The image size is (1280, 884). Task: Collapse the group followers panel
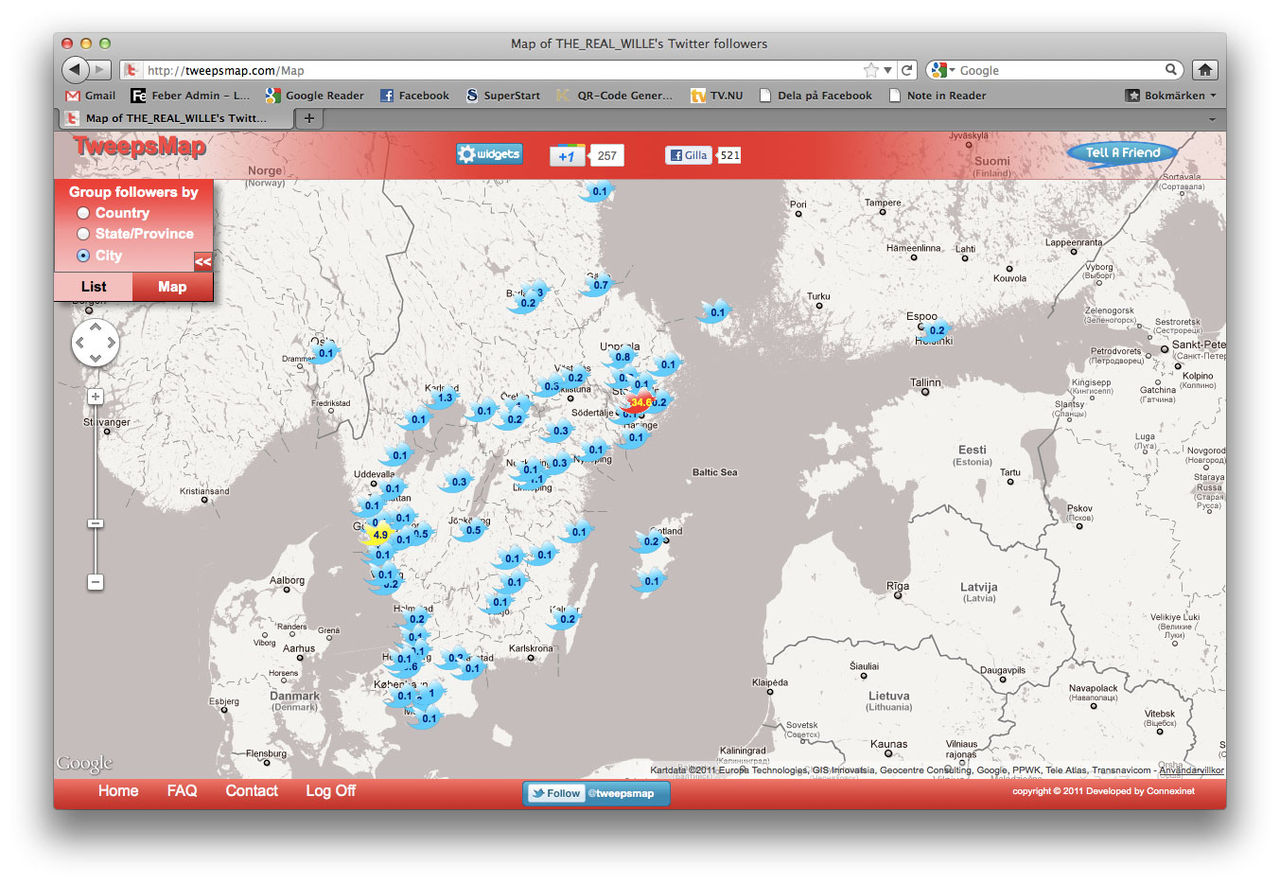203,262
